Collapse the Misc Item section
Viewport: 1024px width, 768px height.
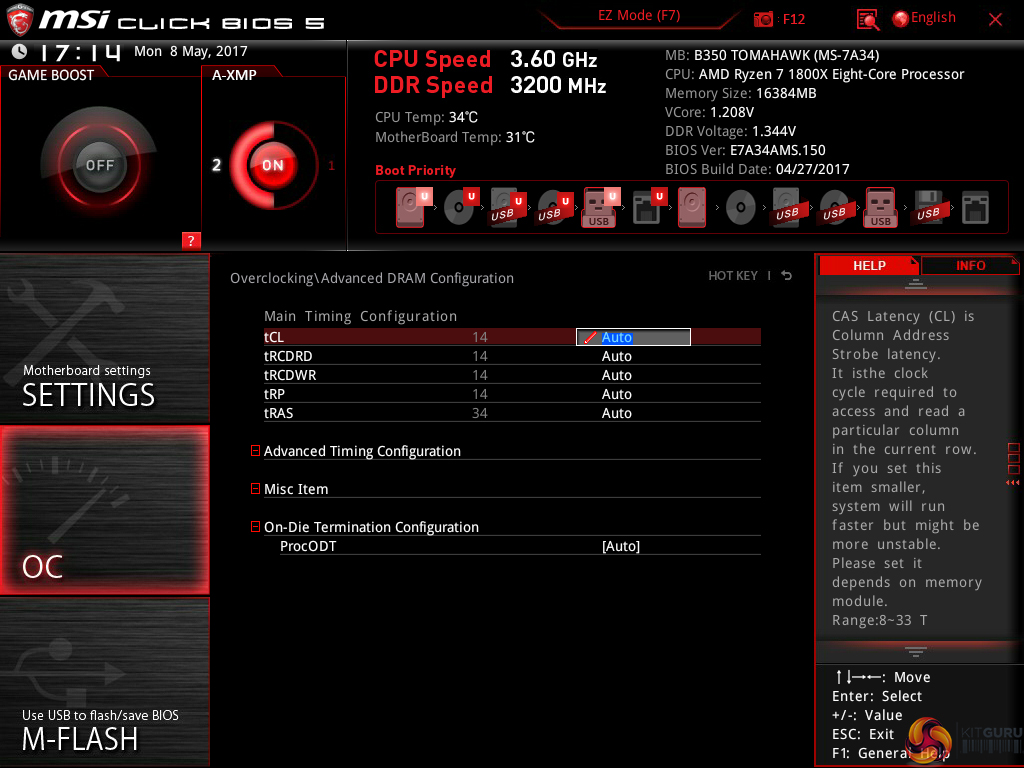click(x=255, y=488)
